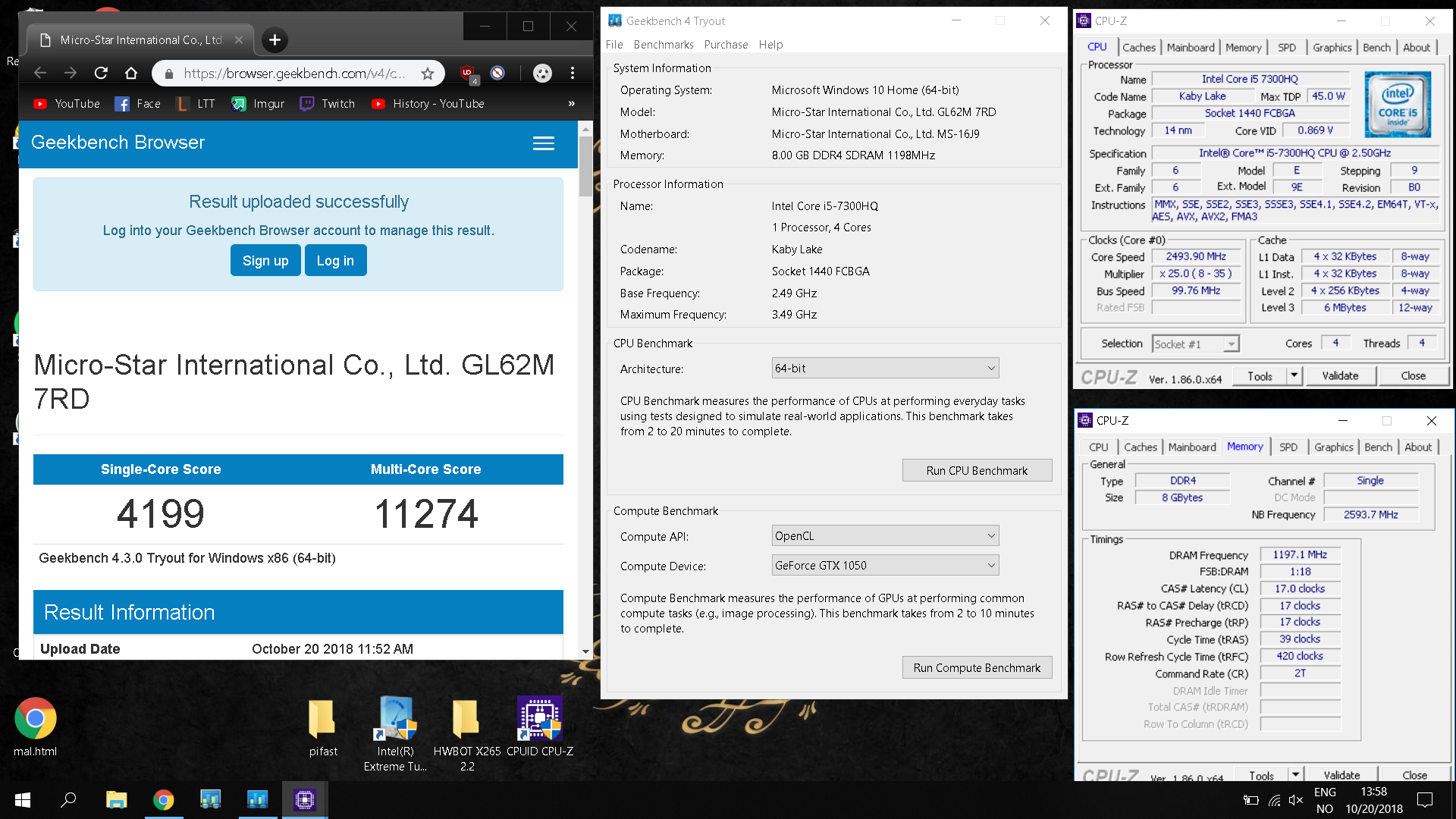Image resolution: width=1456 pixels, height=819 pixels.
Task: Show more bookmarks chevron
Action: [x=572, y=104]
